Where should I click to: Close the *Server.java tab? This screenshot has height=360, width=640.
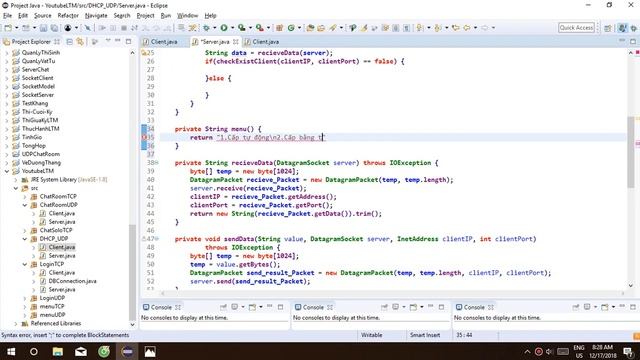tap(236, 42)
